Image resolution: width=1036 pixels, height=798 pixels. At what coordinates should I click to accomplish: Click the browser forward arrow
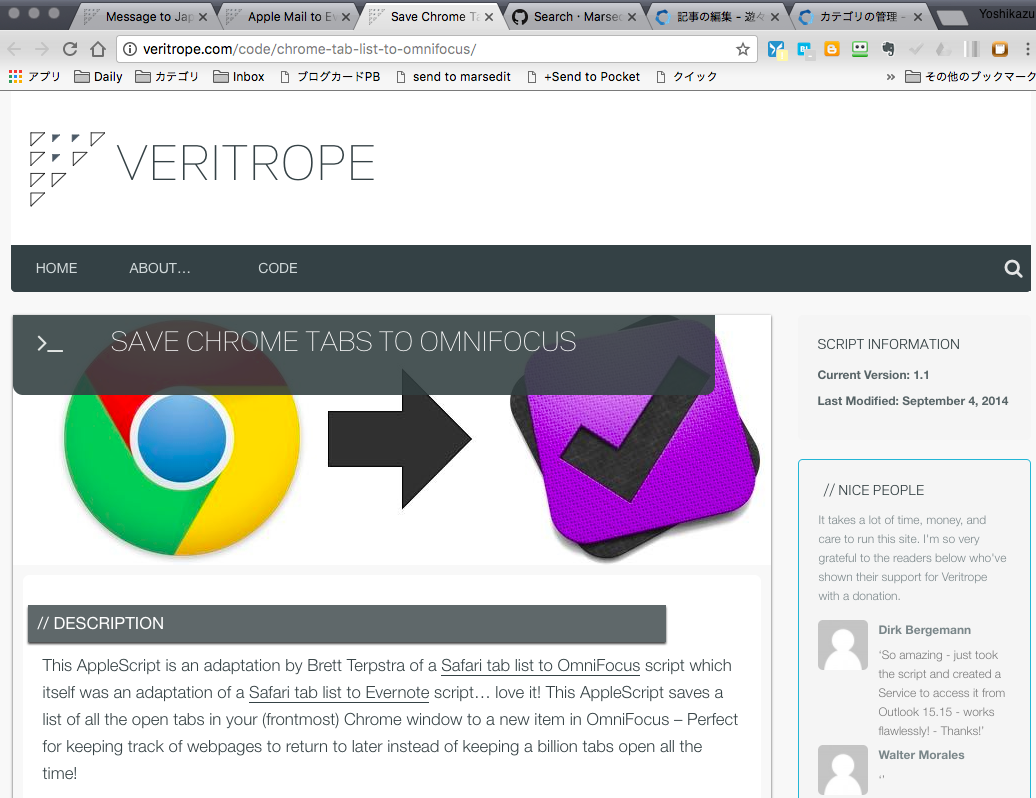click(42, 49)
